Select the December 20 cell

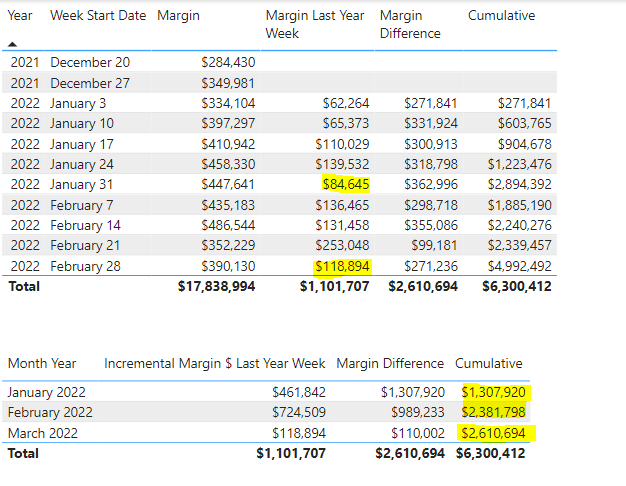90,62
